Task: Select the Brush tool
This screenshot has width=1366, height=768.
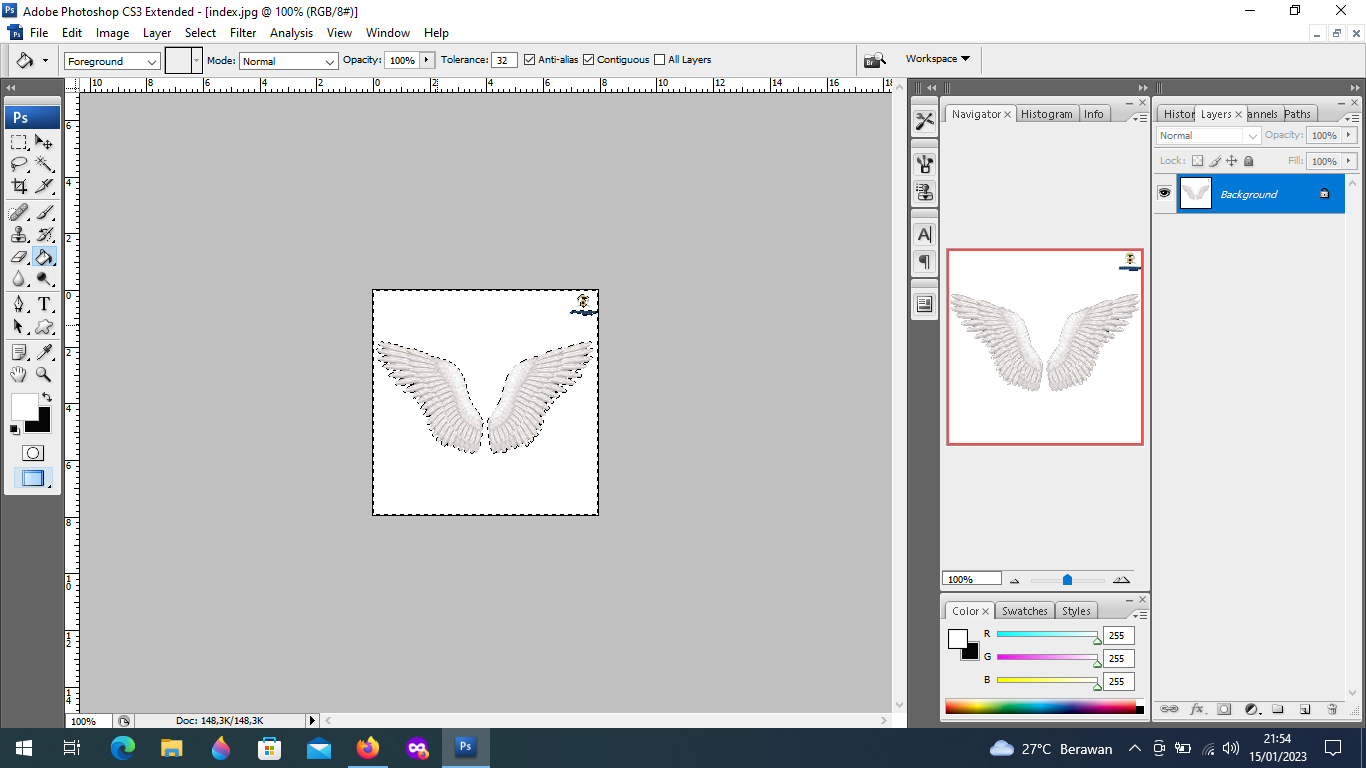Action: pos(44,212)
